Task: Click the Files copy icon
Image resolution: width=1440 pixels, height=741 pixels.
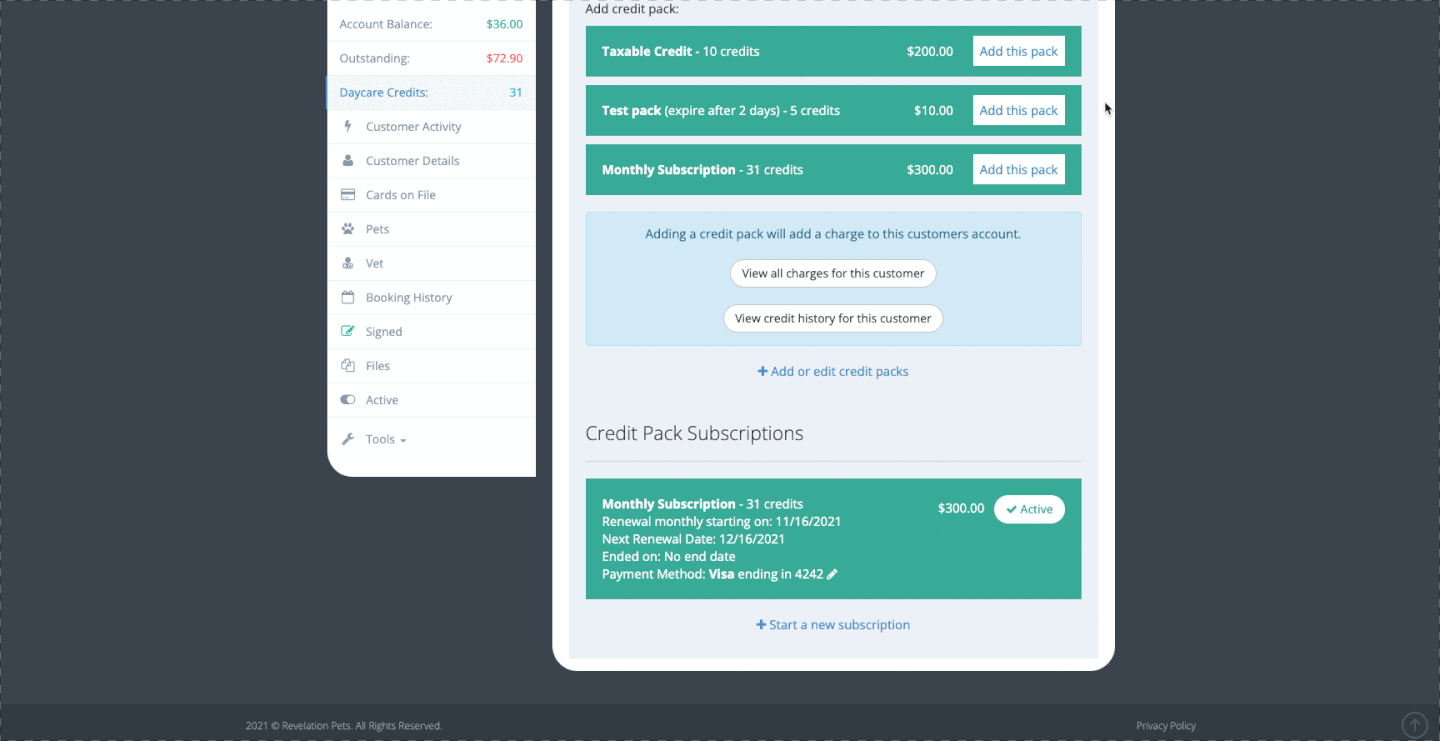Action: 348,365
